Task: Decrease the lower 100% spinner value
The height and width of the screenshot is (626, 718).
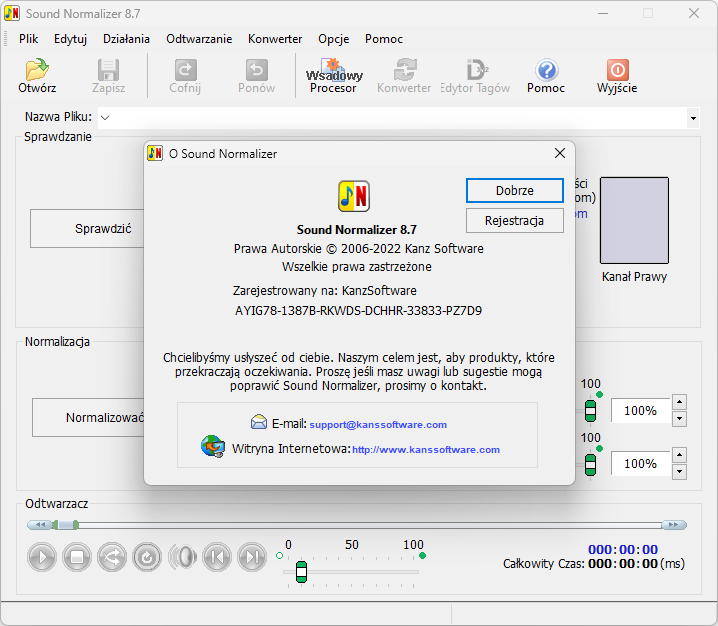Action: pyautogui.click(x=680, y=471)
